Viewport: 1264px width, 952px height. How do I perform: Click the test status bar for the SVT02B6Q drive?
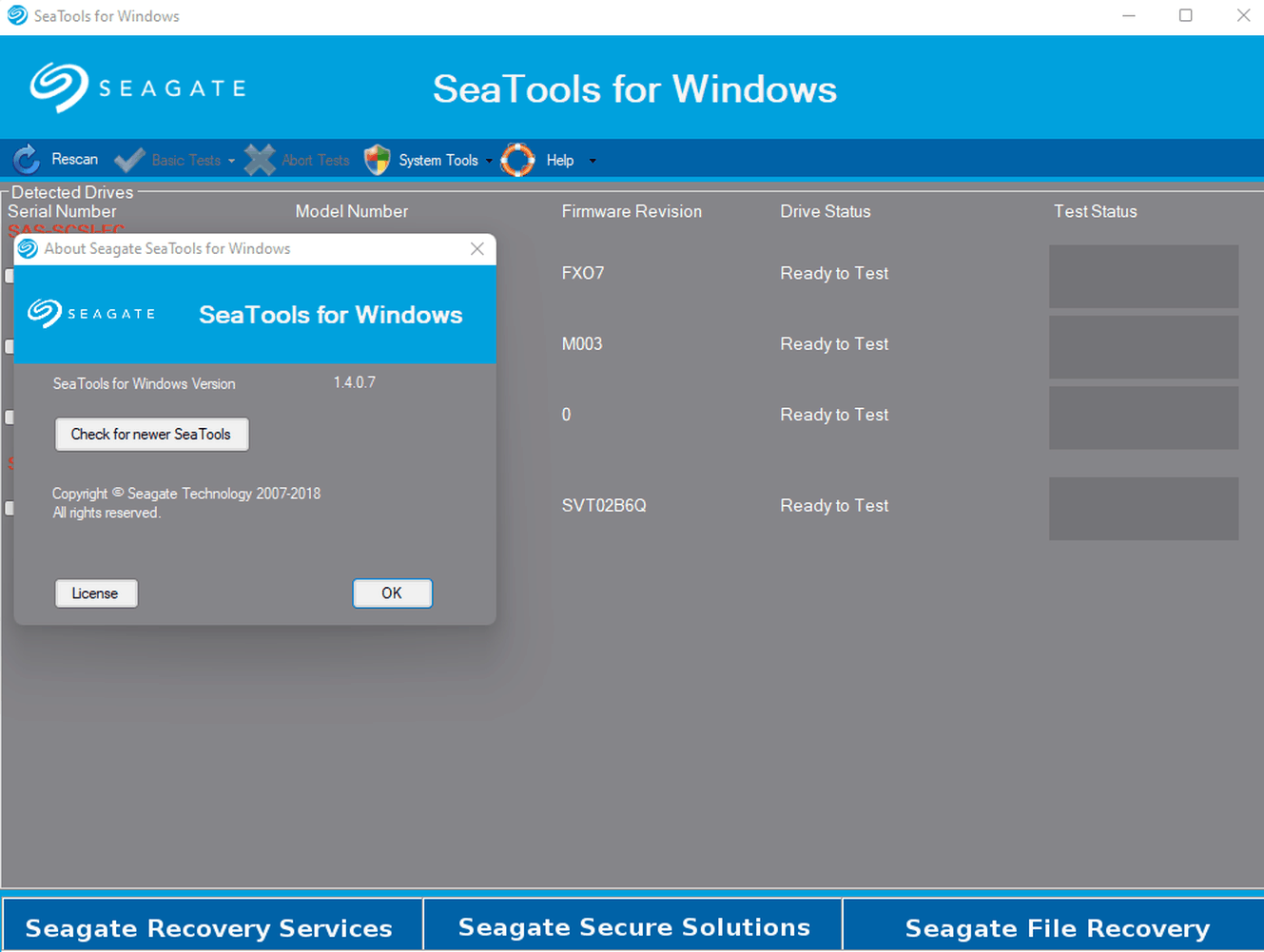pos(1143,508)
